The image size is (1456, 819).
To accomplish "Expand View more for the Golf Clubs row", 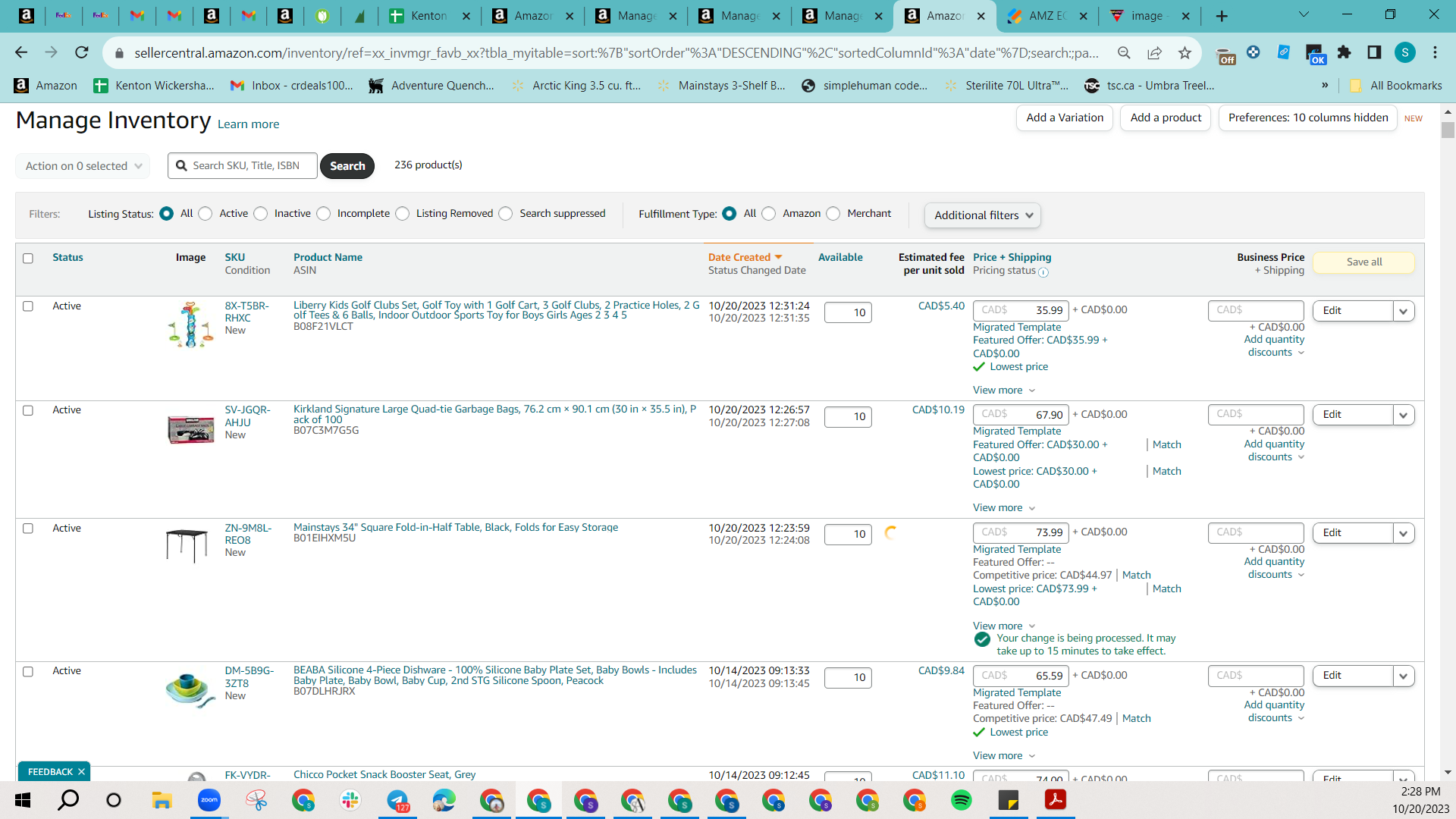I will point(1004,391).
